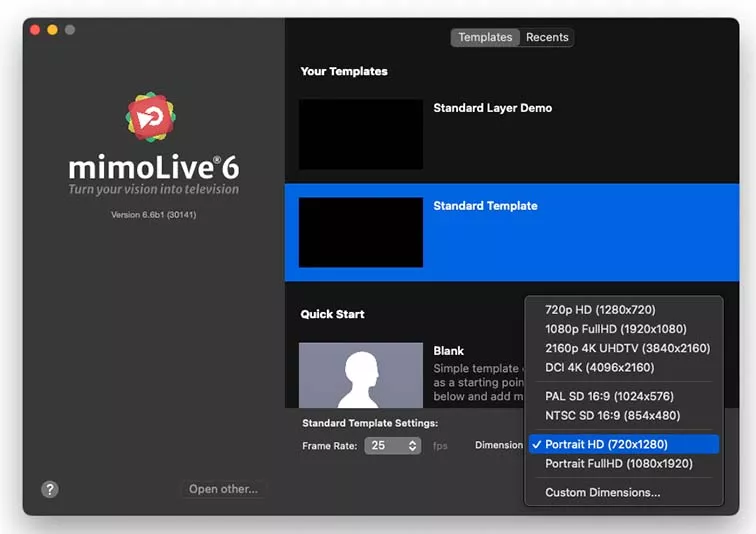Switch to the Templates tab
Screen dimensions: 756x534
coord(485,37)
